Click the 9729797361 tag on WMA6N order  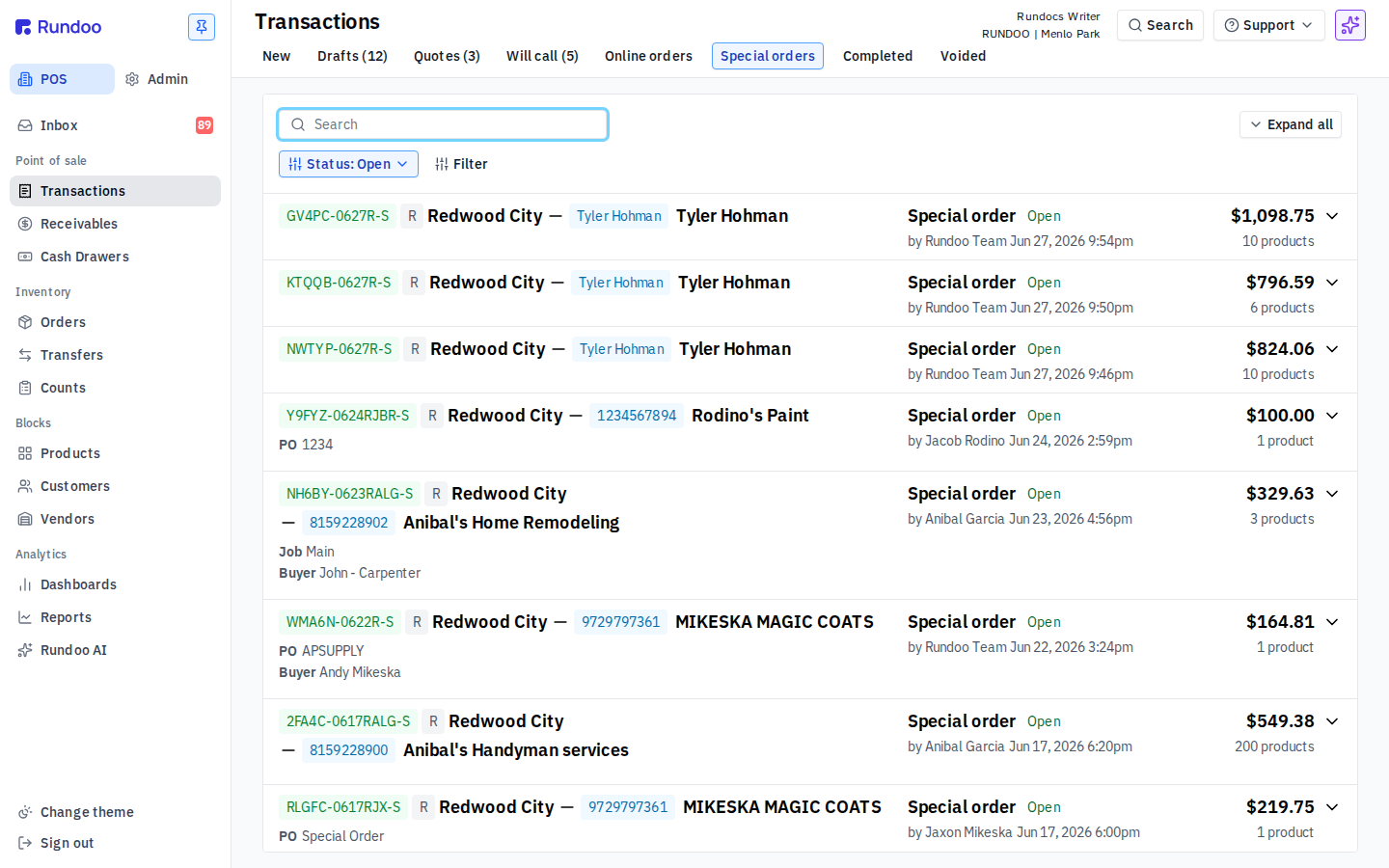tap(620, 622)
